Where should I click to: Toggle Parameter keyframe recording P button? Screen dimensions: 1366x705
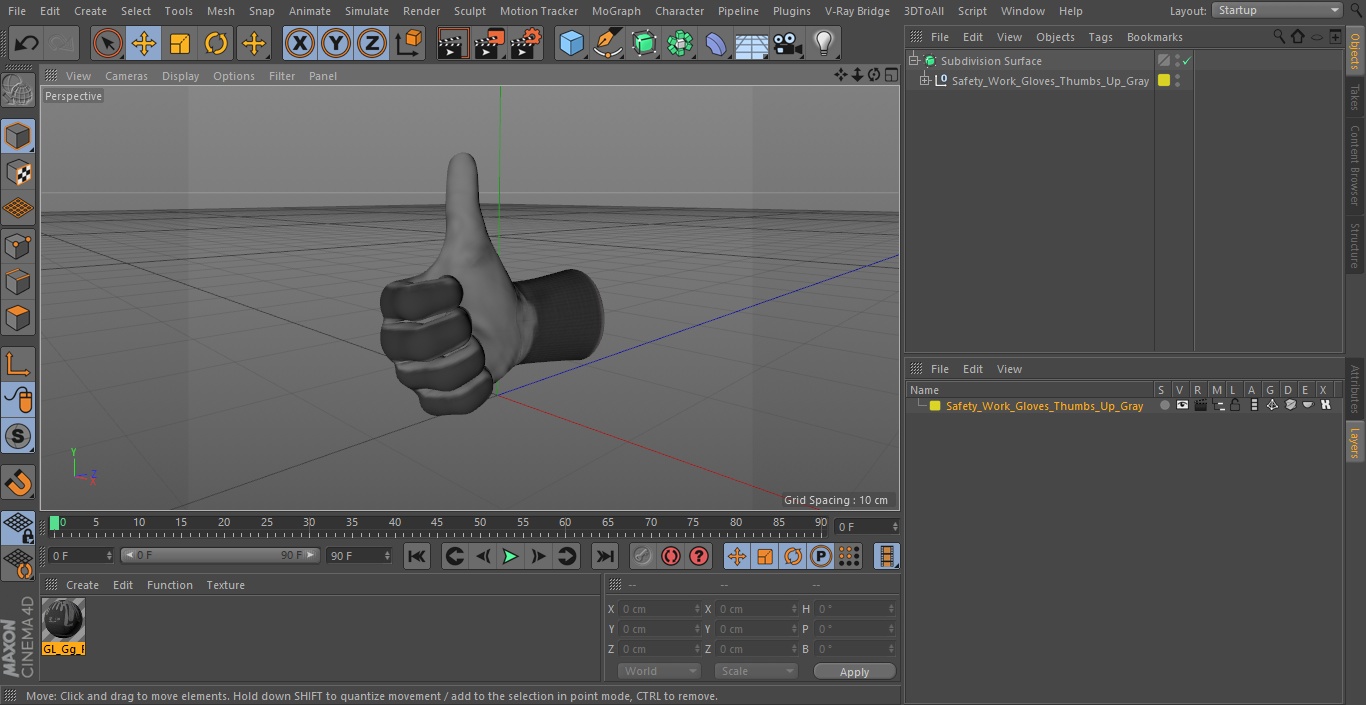click(821, 556)
